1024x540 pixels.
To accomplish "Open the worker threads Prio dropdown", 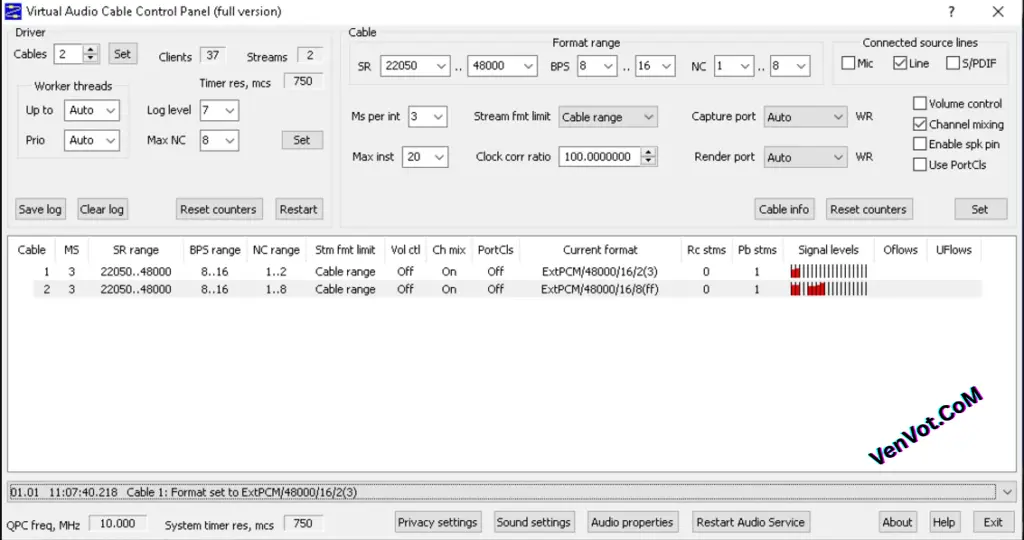I will click(92, 140).
